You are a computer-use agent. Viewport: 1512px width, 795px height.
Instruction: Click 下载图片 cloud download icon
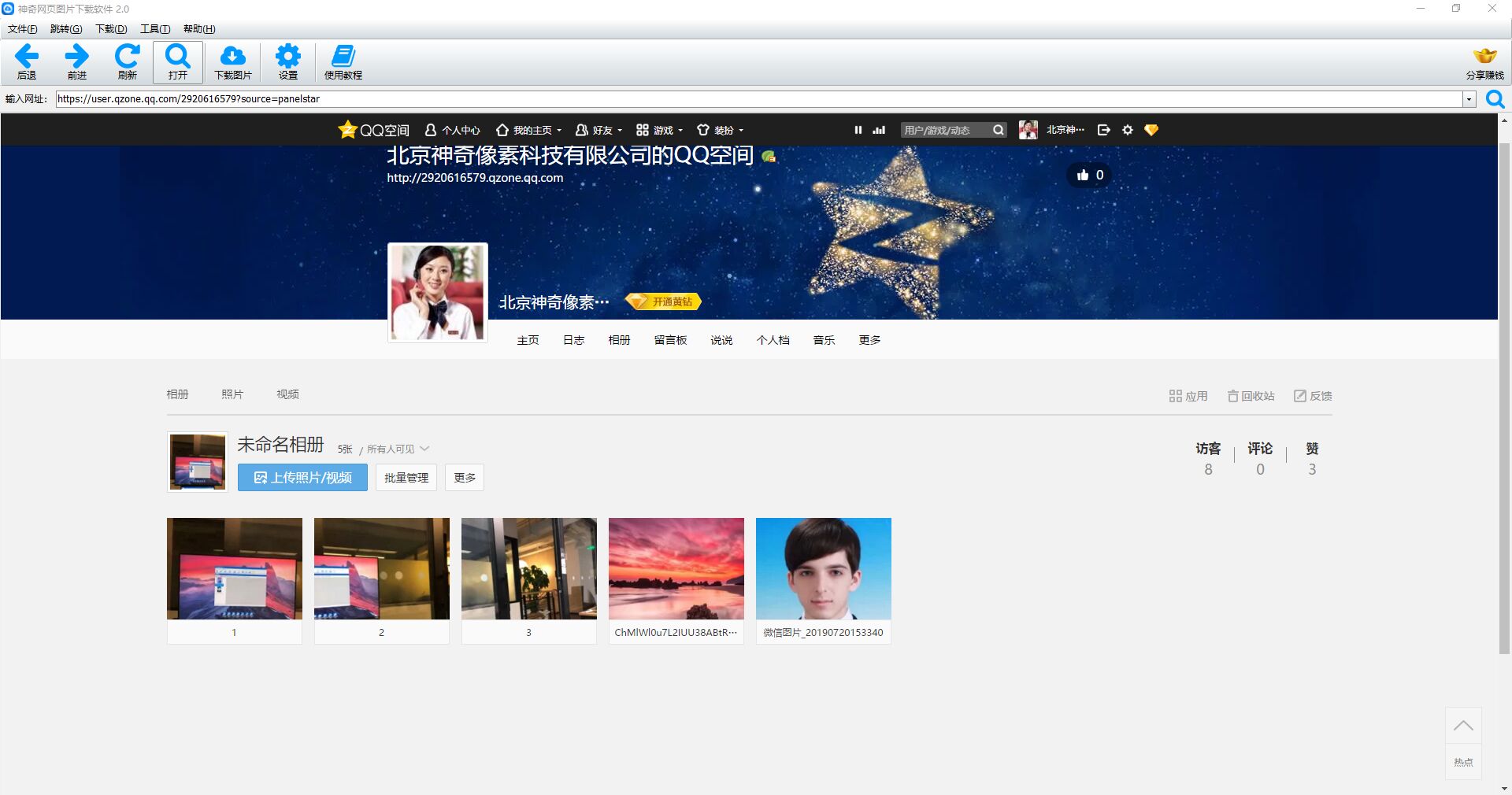[x=232, y=56]
